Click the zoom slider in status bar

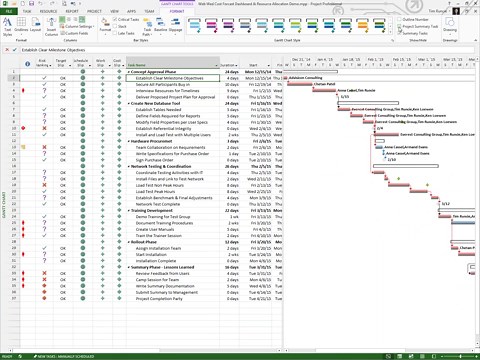pyautogui.click(x=460, y=356)
